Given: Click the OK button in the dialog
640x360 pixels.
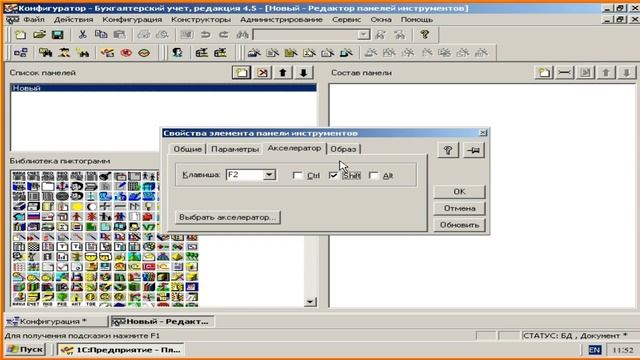Looking at the screenshot, I should click(460, 191).
